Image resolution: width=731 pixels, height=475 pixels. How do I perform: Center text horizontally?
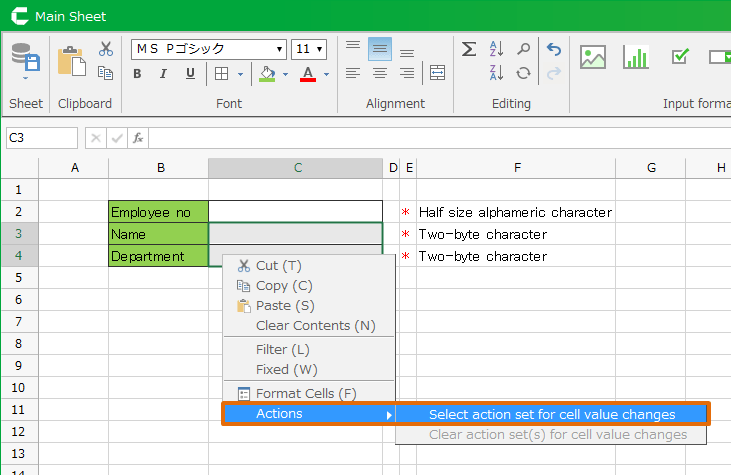[380, 73]
